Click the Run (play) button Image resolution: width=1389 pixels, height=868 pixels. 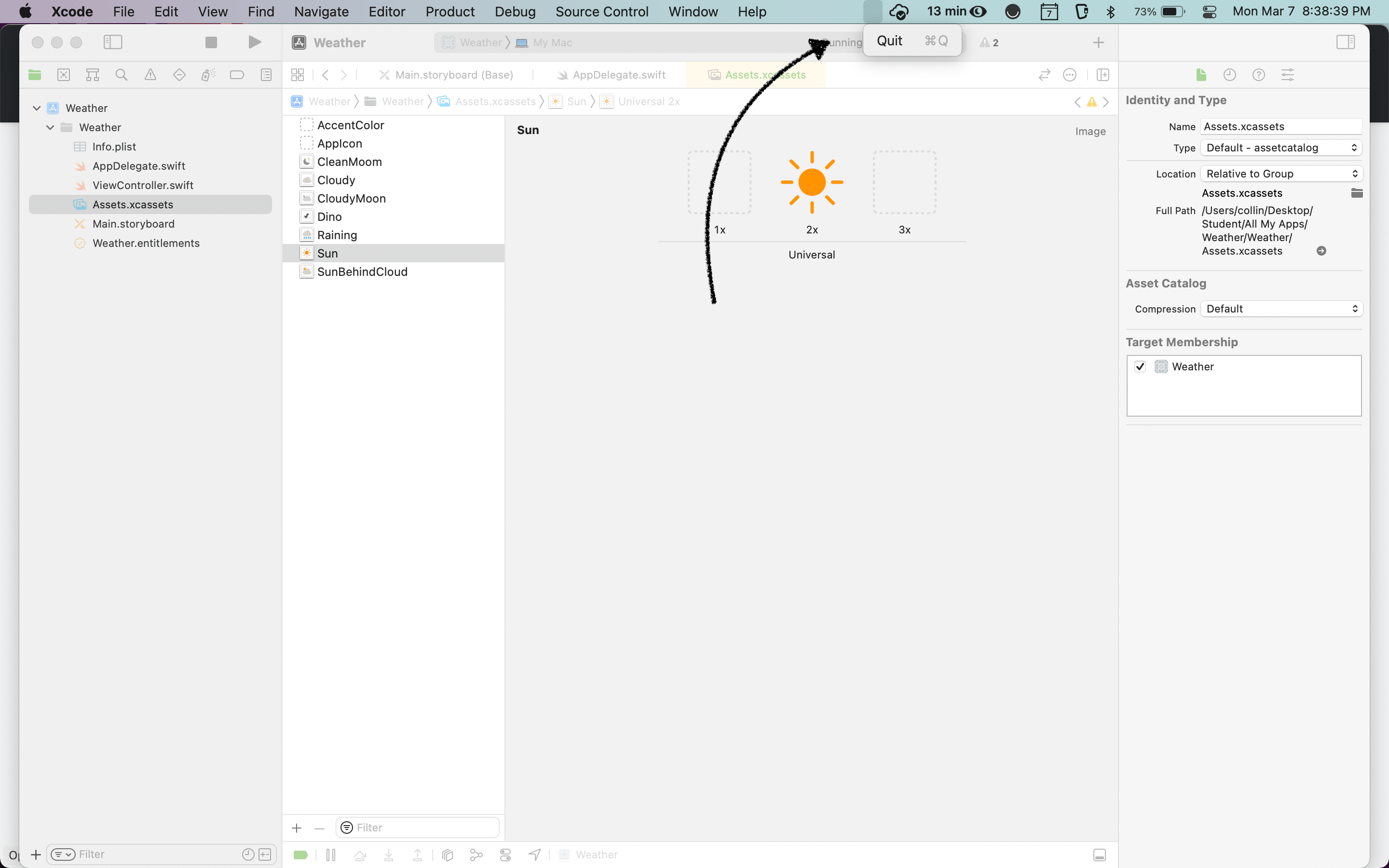coord(254,42)
